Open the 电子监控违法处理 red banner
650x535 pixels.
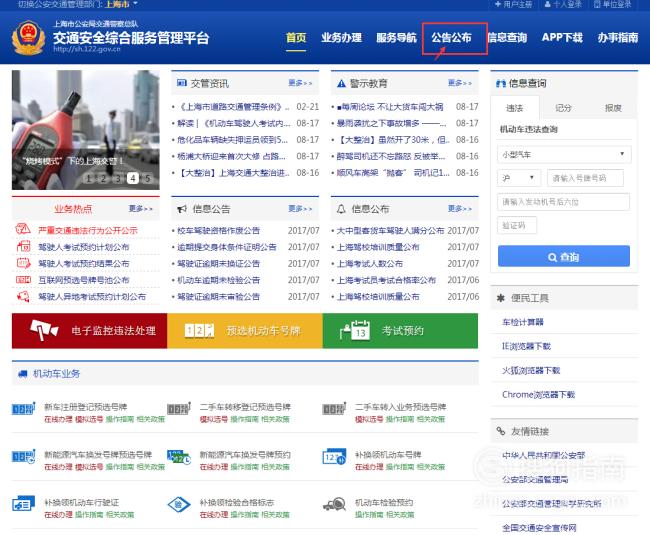coord(90,331)
